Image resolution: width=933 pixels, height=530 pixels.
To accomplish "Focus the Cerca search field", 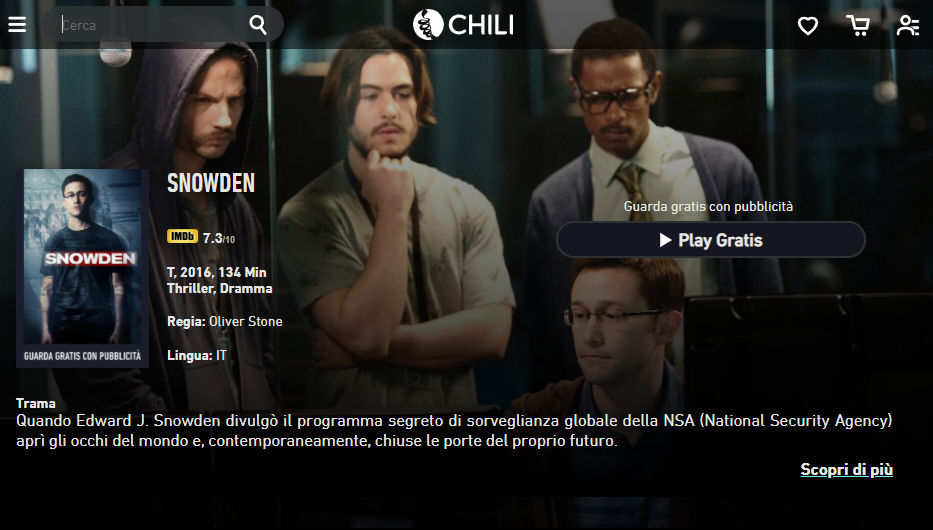I will pyautogui.click(x=152, y=25).
